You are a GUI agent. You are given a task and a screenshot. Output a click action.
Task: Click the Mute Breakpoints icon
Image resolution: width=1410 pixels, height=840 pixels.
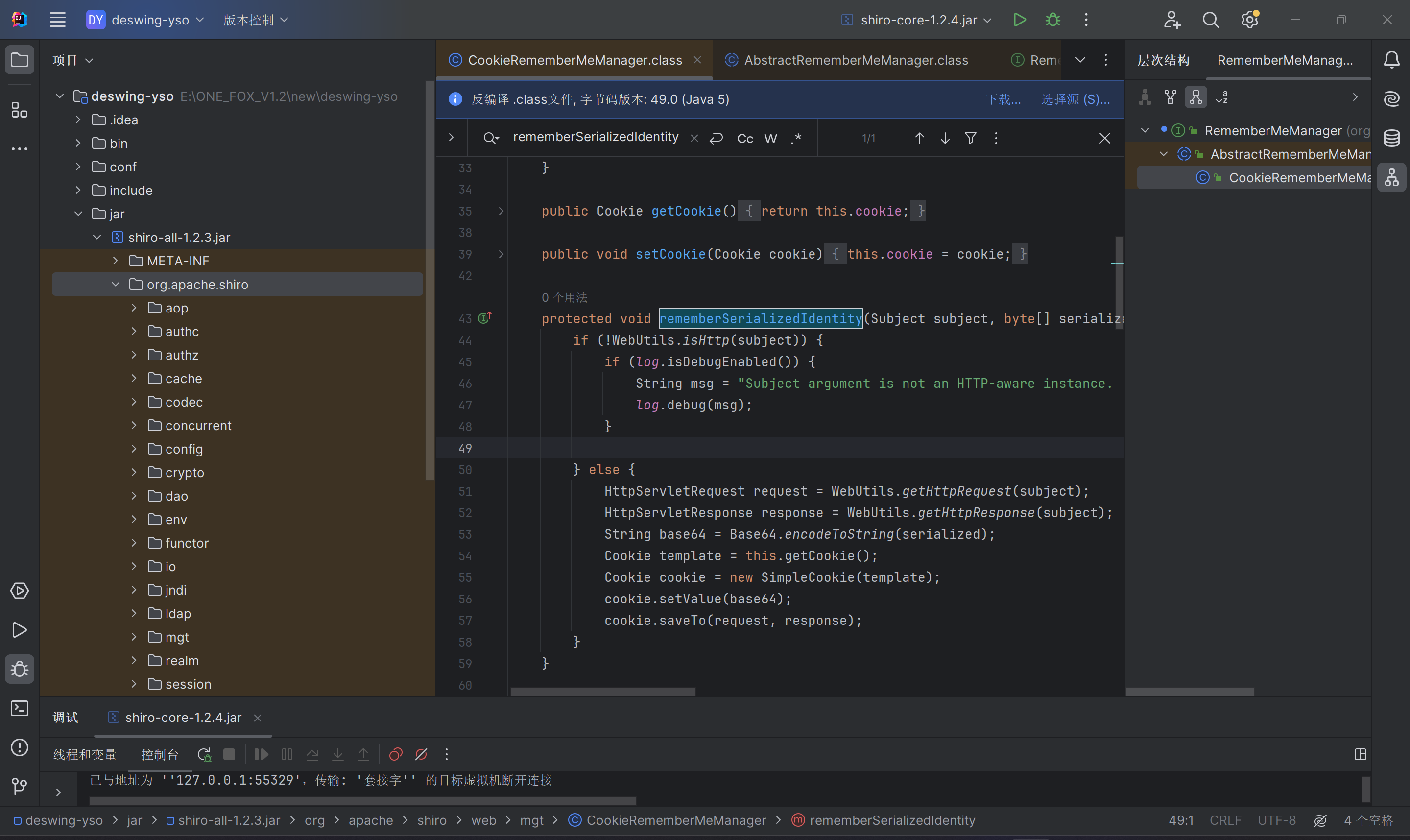421,754
